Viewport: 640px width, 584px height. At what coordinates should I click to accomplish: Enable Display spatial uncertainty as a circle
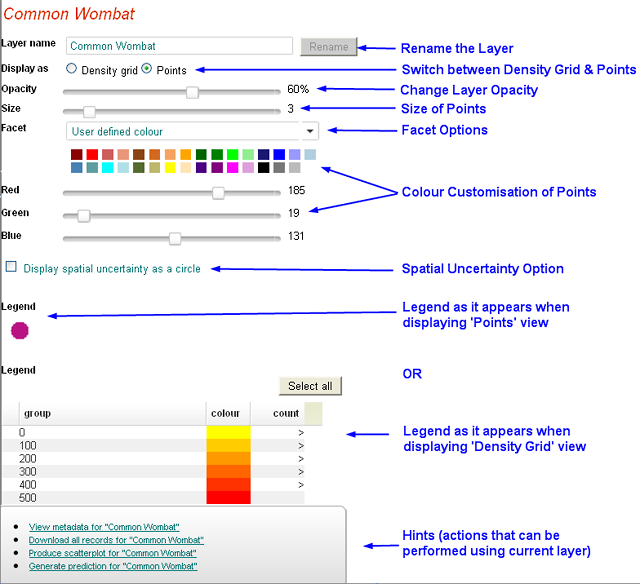point(11,268)
